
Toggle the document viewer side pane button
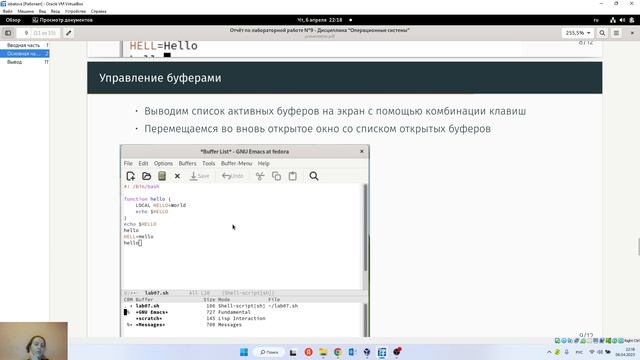[x=8, y=33]
